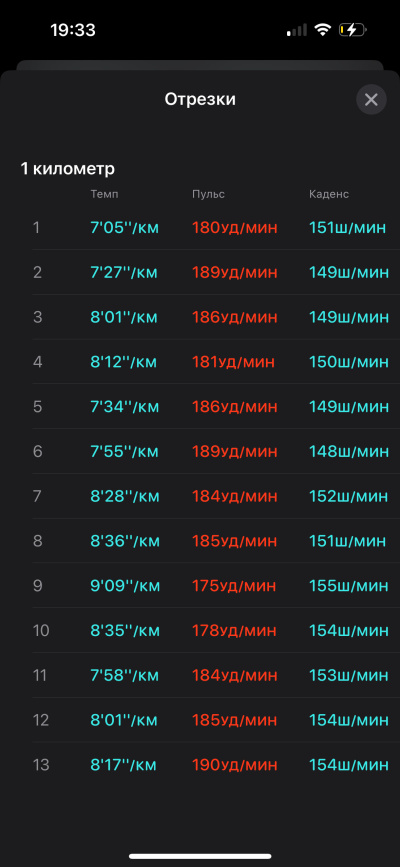The height and width of the screenshot is (867, 400).
Task: Select split 9 pace 9'09''/км
Action: [125, 586]
